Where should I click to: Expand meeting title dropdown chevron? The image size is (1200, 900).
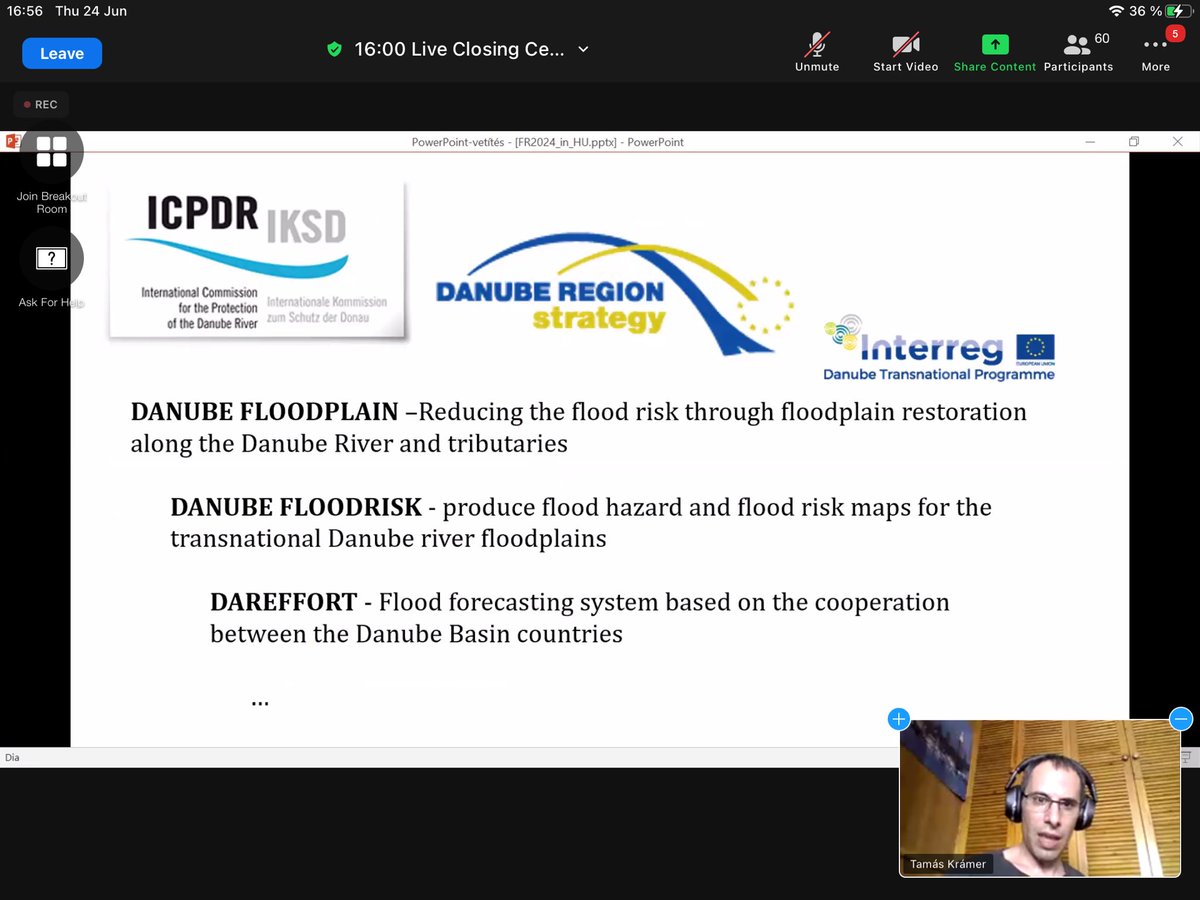(x=584, y=49)
